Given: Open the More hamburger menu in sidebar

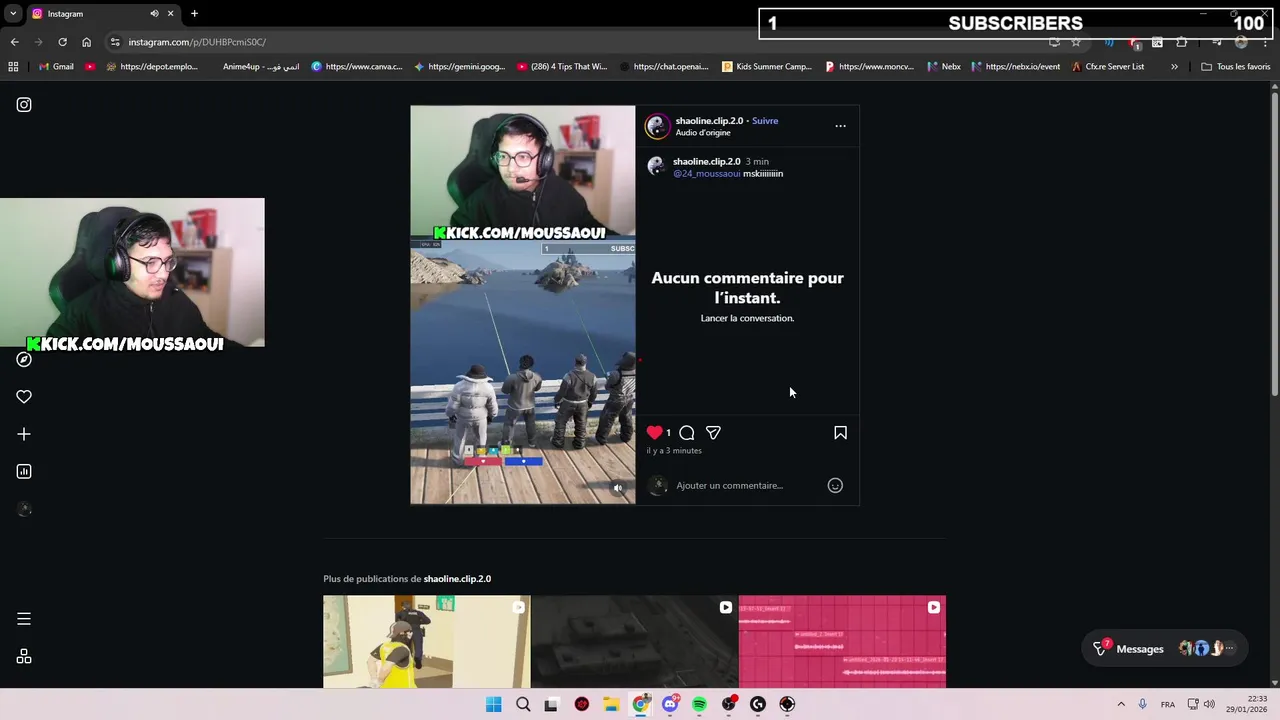Looking at the screenshot, I should (24, 619).
